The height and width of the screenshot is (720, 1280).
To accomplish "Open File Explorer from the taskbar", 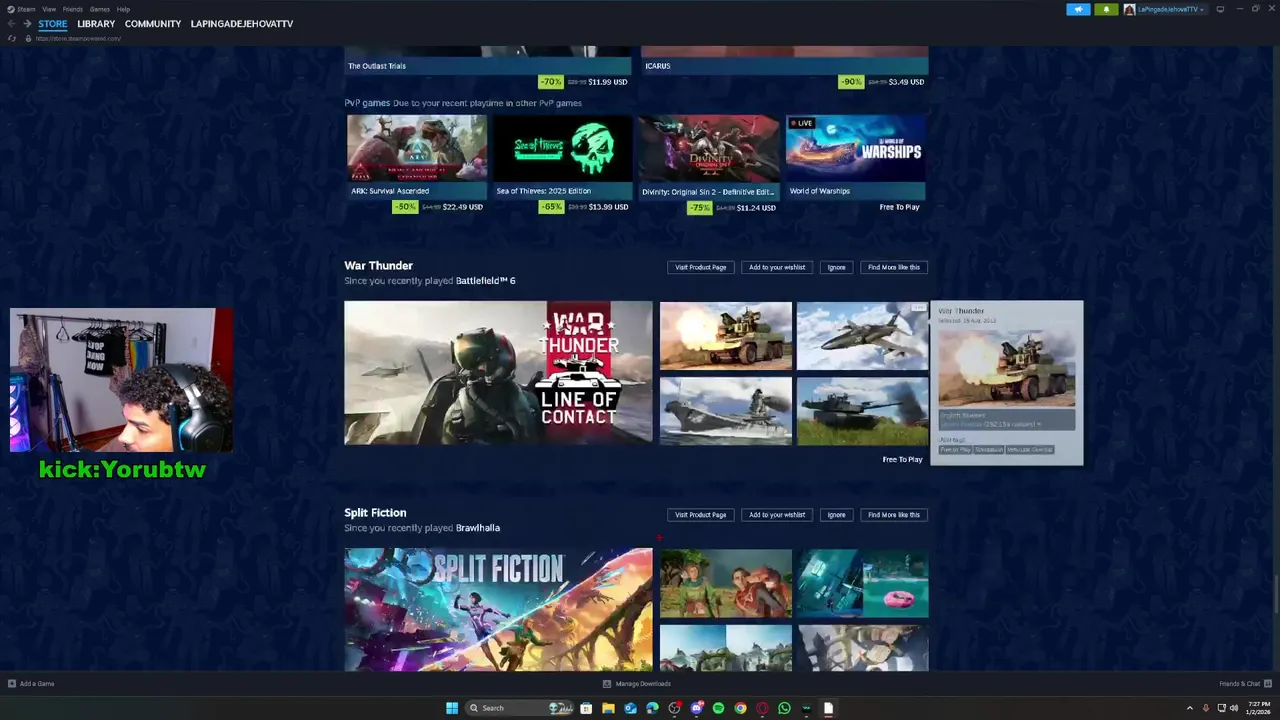I will pyautogui.click(x=608, y=708).
